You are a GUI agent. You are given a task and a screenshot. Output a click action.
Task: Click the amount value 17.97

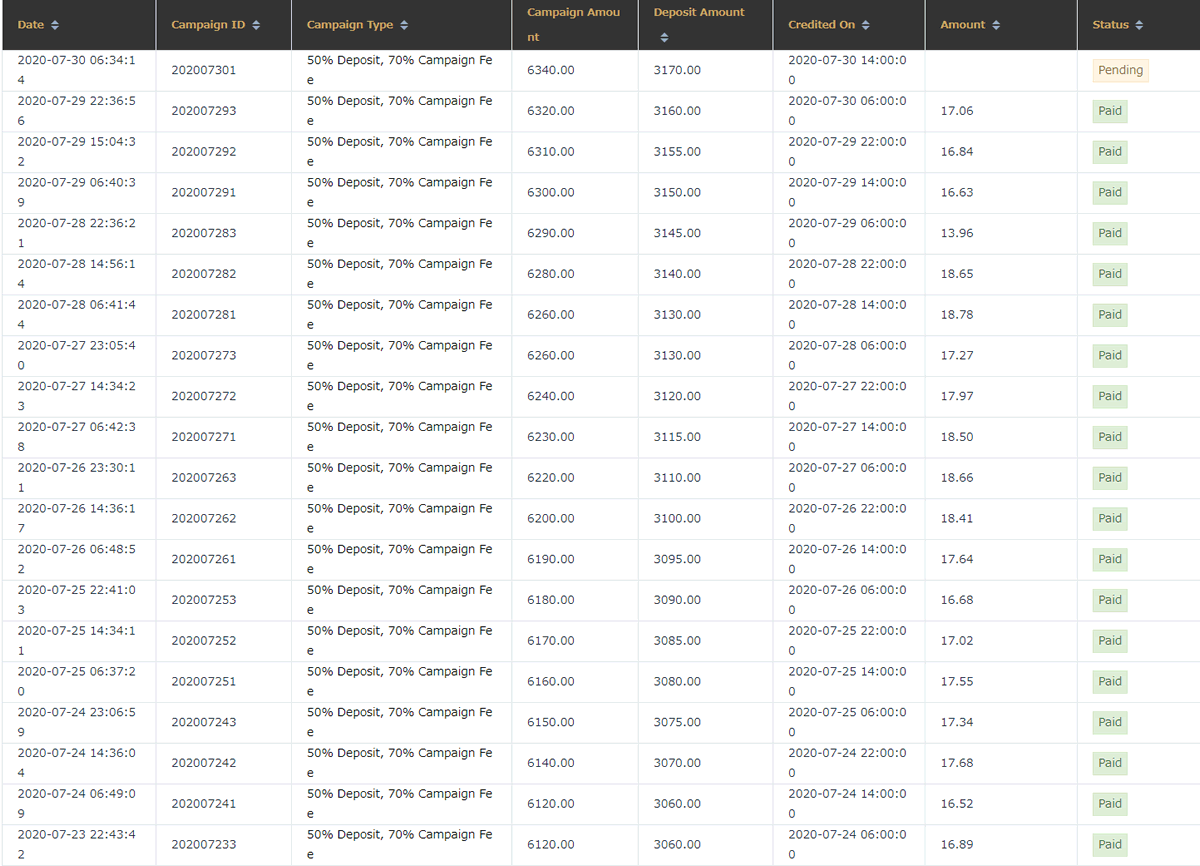point(957,396)
